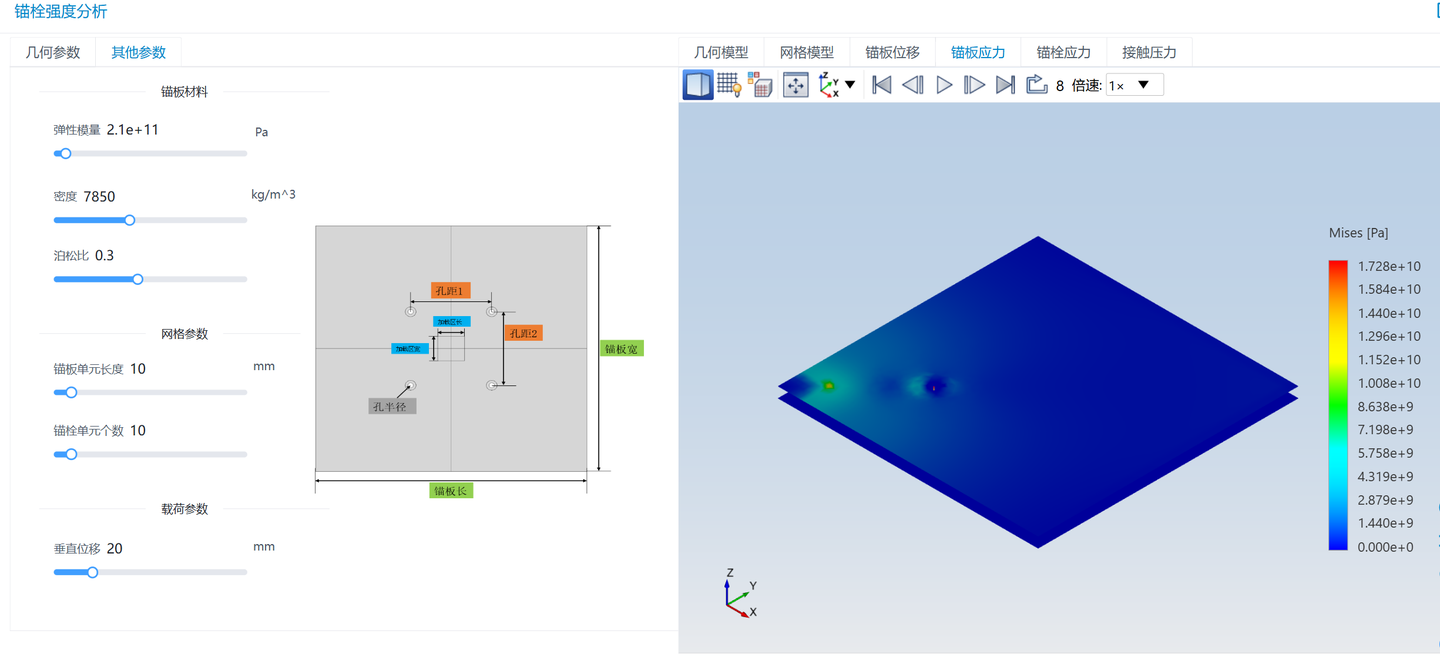
Task: Switch to the 锚栓应力 tab
Action: click(1063, 52)
